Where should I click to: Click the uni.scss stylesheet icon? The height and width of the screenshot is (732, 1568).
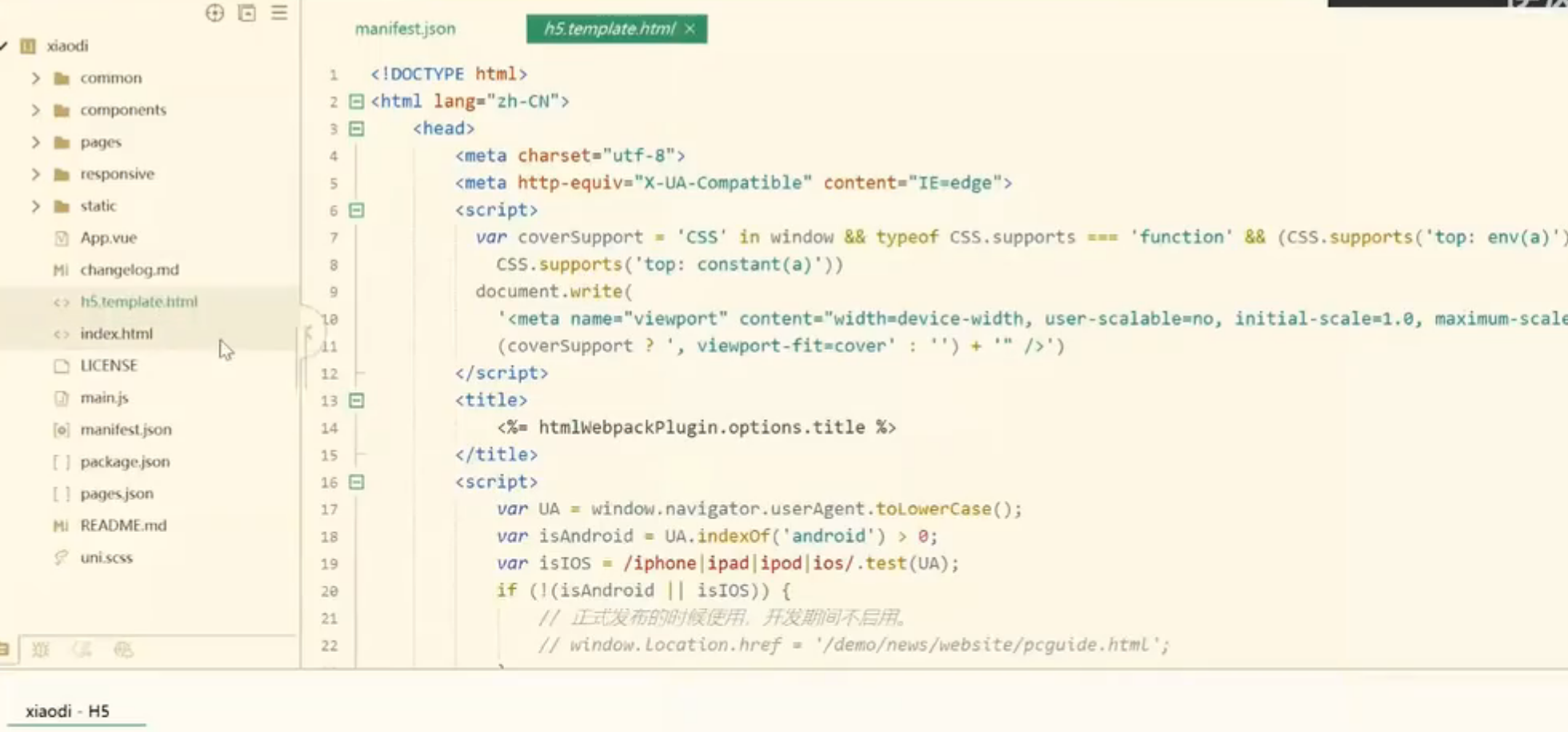(61, 558)
